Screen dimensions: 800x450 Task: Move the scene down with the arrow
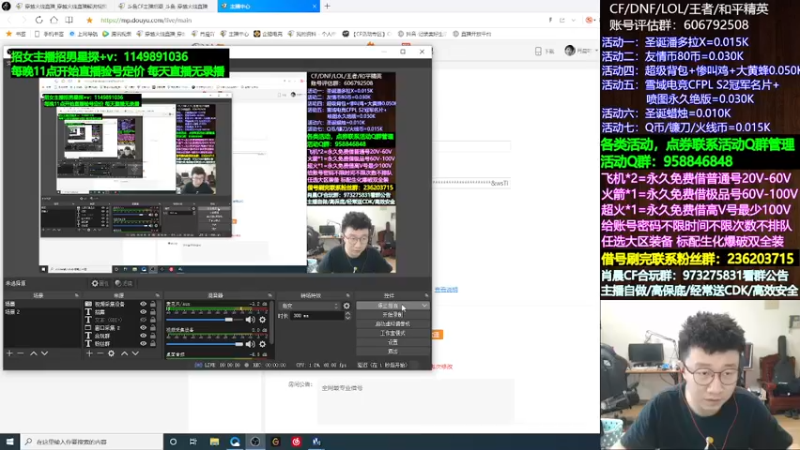coord(44,353)
